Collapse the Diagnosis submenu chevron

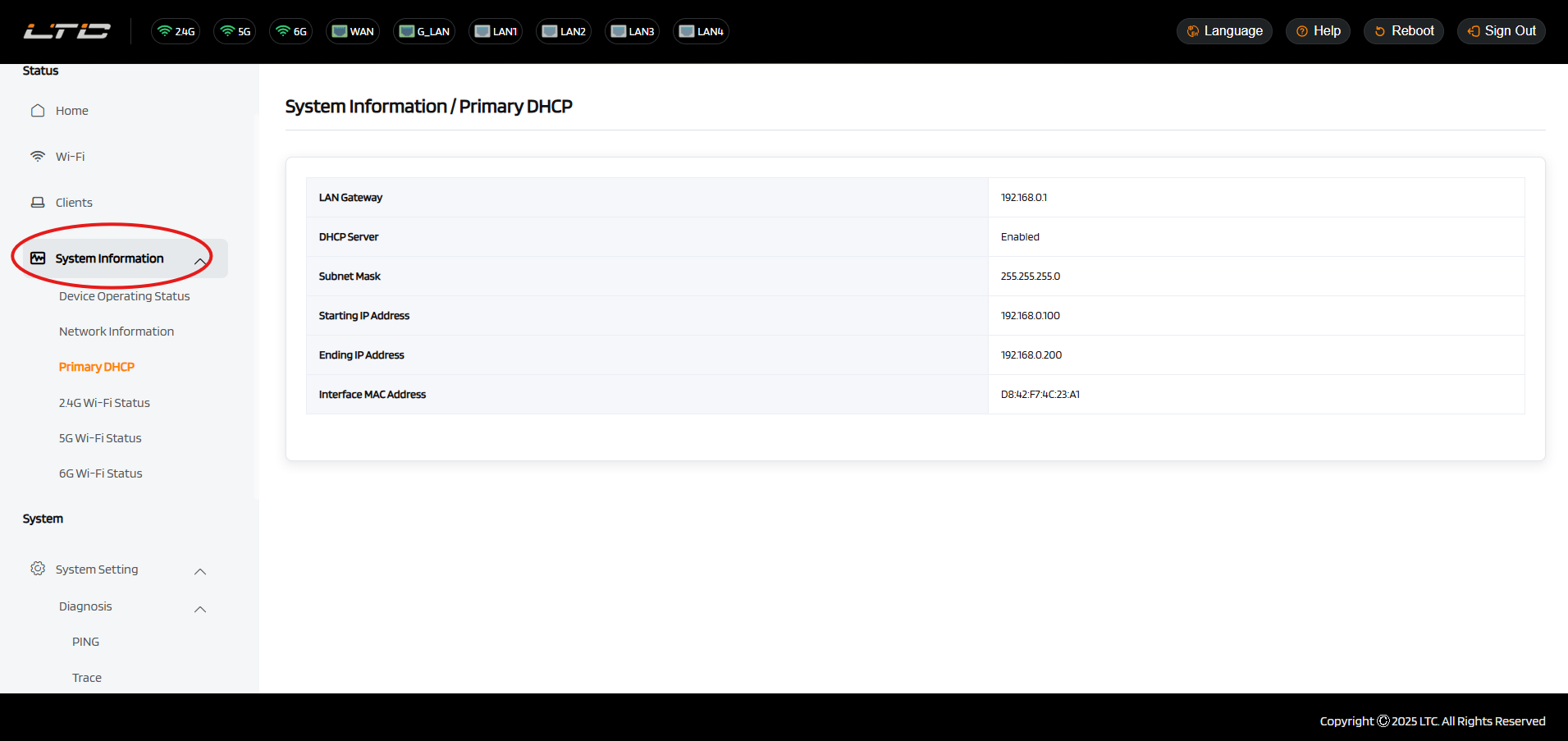[199, 608]
